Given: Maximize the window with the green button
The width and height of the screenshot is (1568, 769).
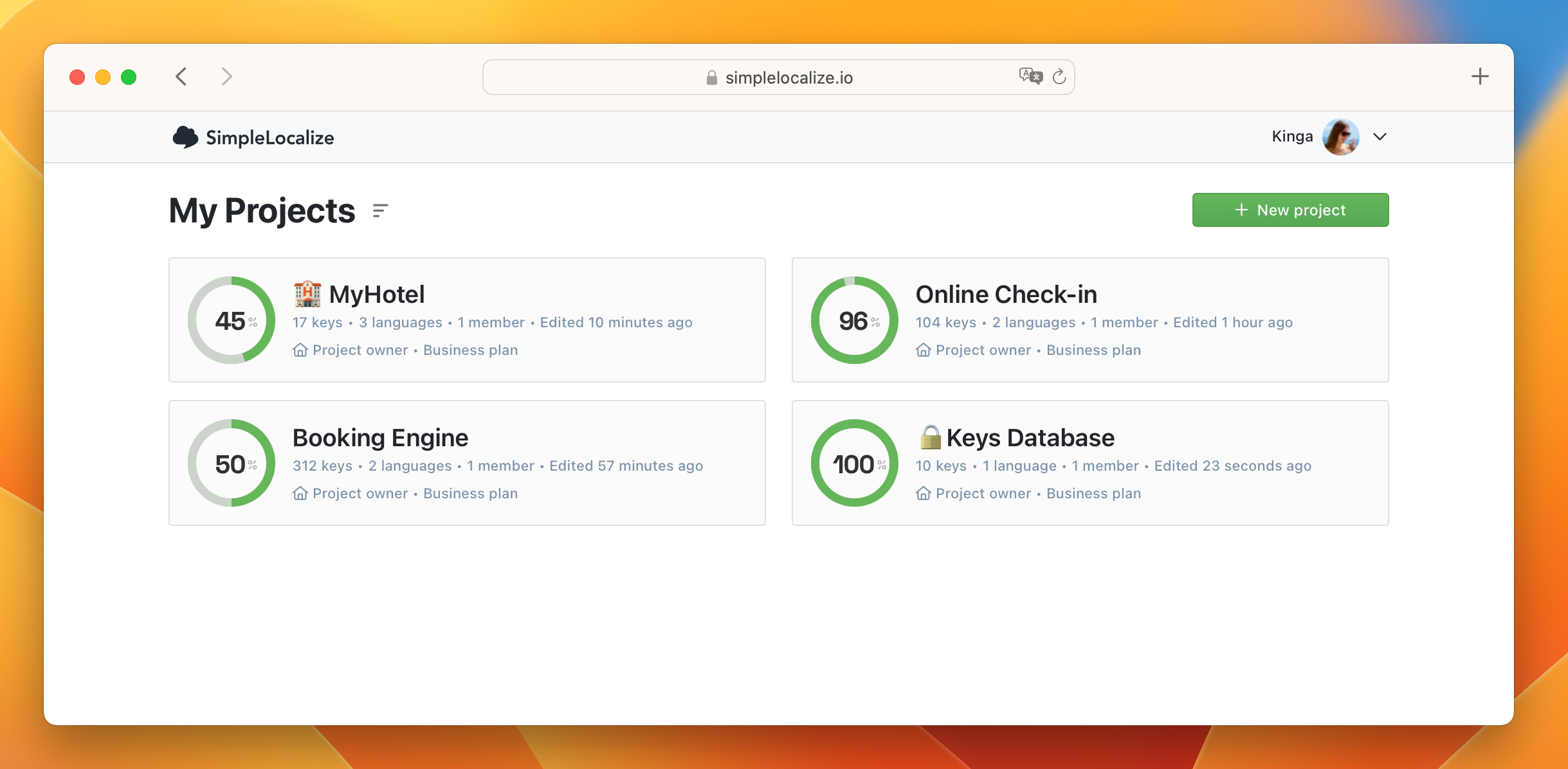Looking at the screenshot, I should (x=129, y=77).
